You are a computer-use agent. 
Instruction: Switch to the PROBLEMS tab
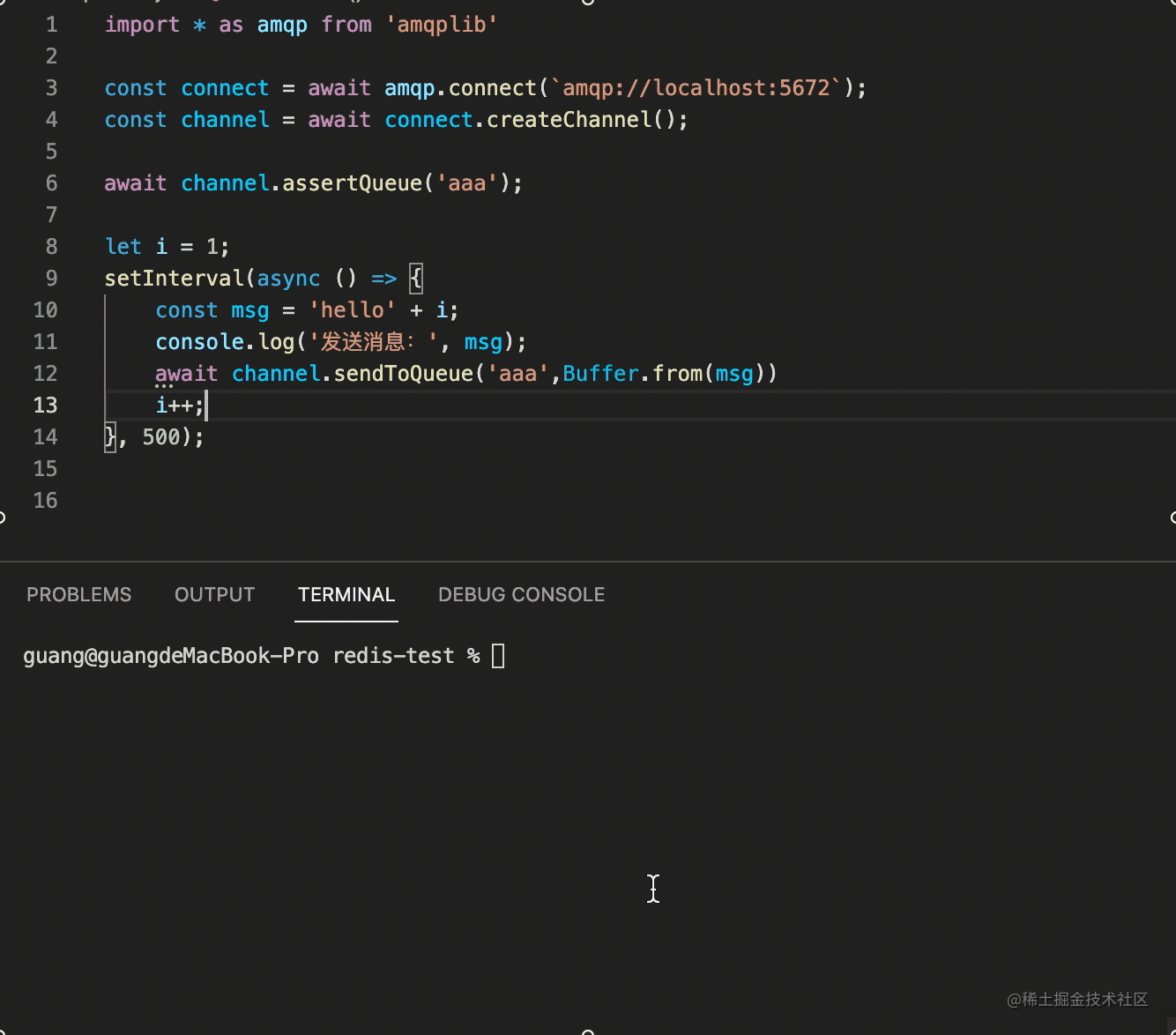click(78, 595)
